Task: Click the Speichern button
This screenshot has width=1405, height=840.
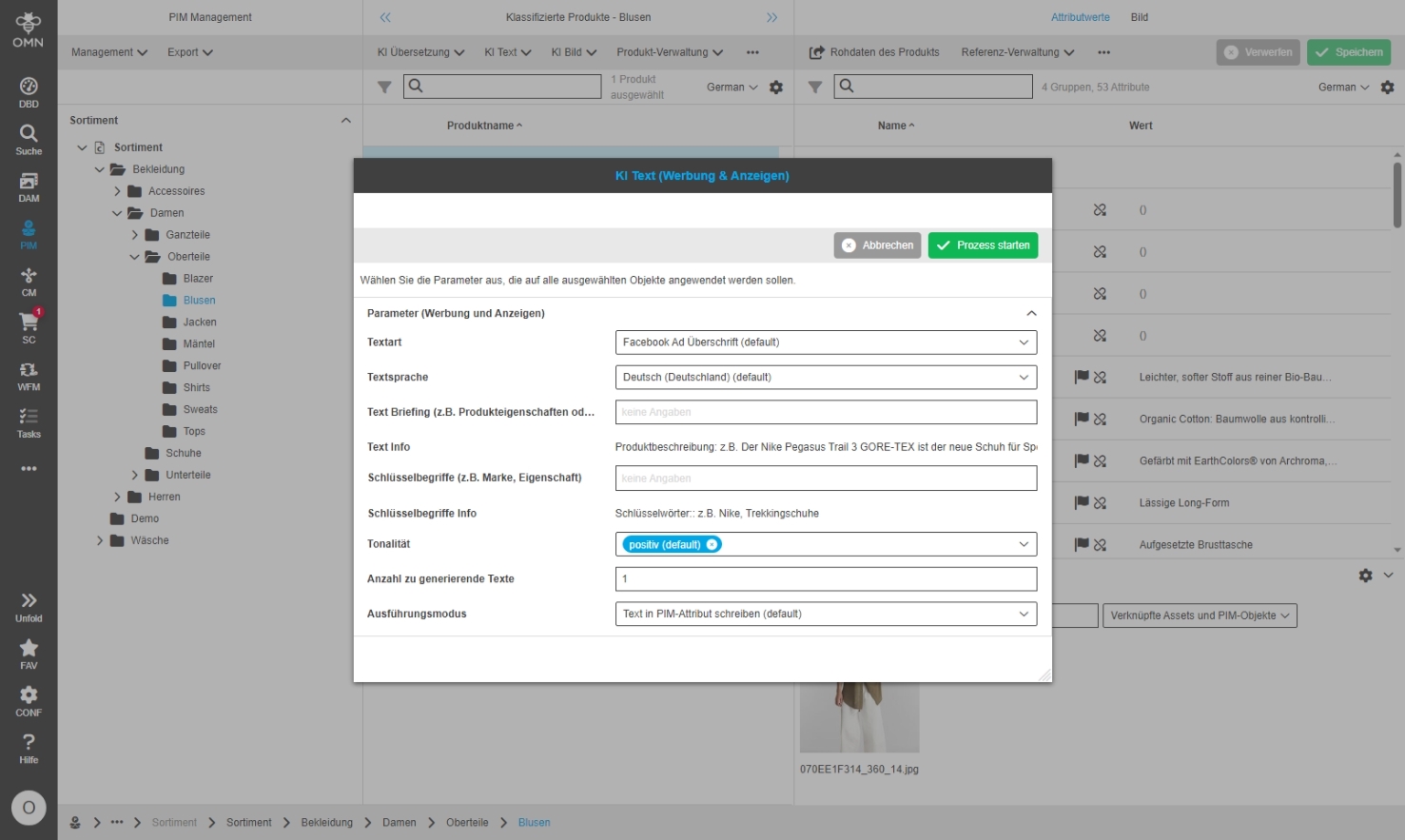Action: pos(1349,52)
